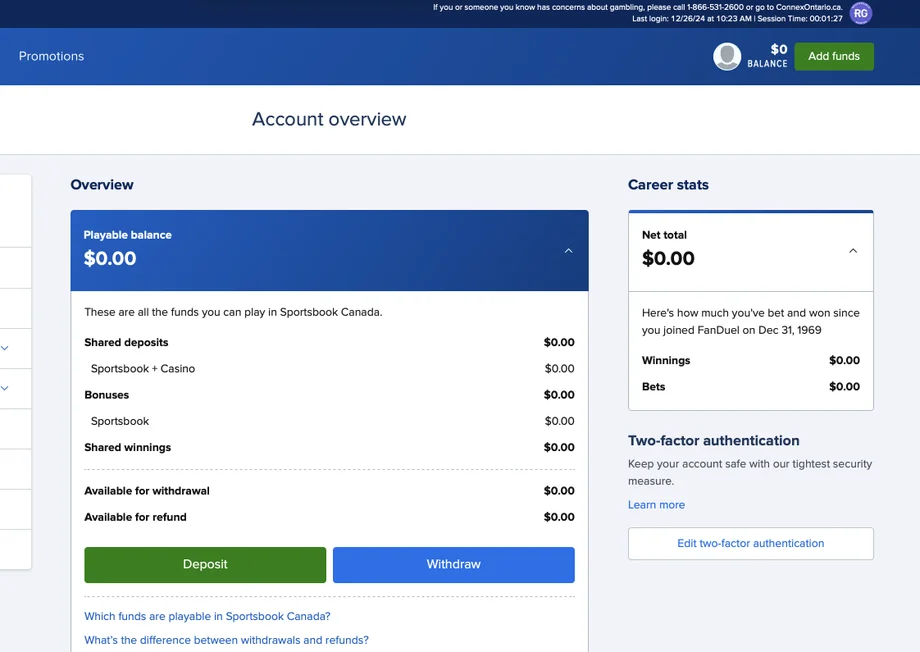The width and height of the screenshot is (920, 652).
Task: Click the RG responsible gaming badge icon
Action: pyautogui.click(x=861, y=13)
